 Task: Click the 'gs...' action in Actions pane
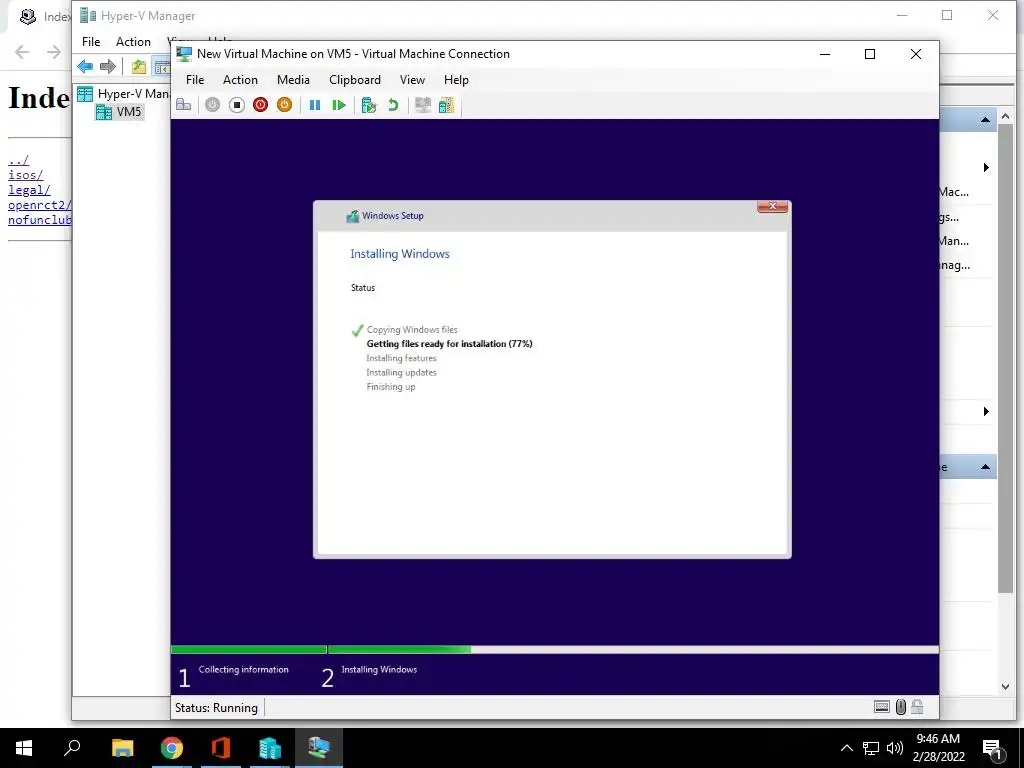[x=950, y=217]
